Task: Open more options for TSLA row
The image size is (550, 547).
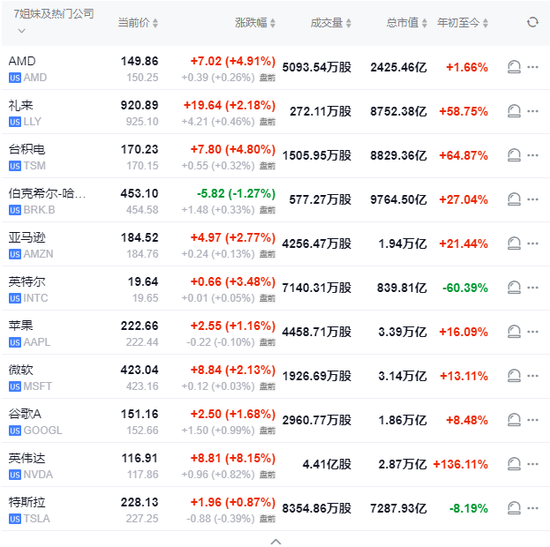Action: click(x=532, y=508)
